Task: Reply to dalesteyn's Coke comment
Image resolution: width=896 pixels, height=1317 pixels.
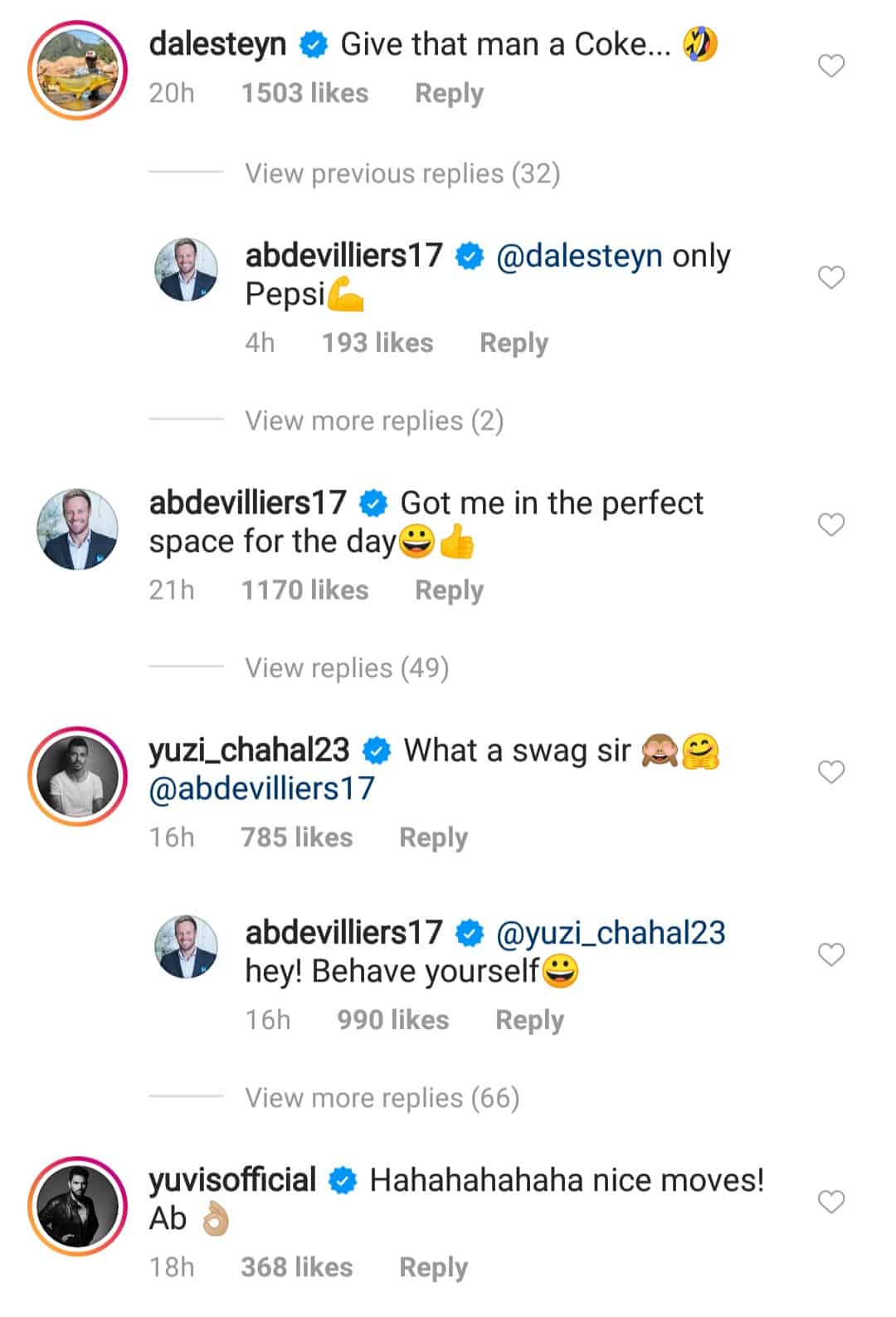Action: [449, 93]
